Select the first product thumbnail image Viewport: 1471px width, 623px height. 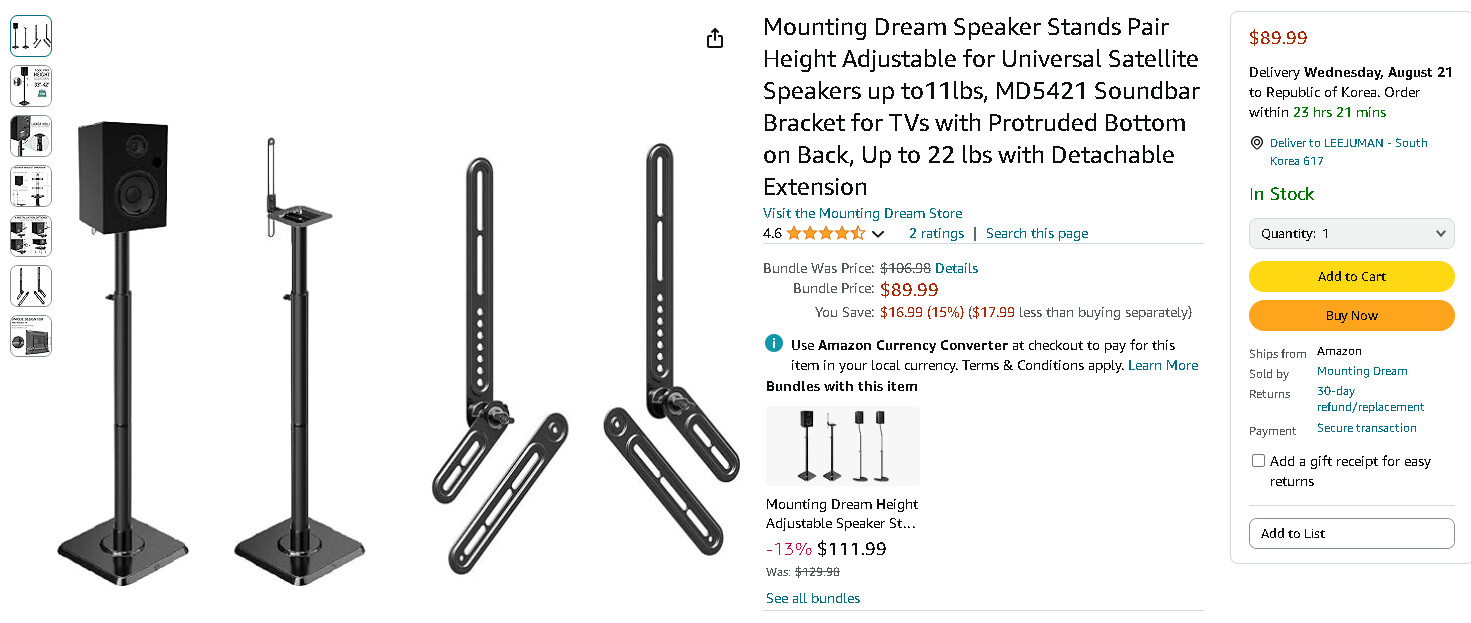tap(31, 36)
